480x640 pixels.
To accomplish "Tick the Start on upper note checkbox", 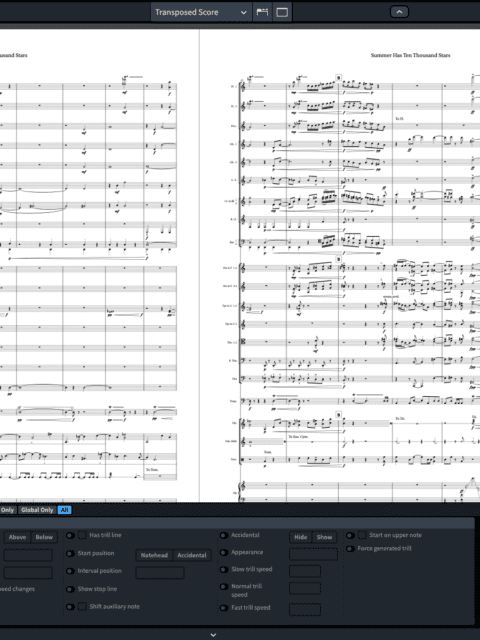I will click(x=362, y=535).
